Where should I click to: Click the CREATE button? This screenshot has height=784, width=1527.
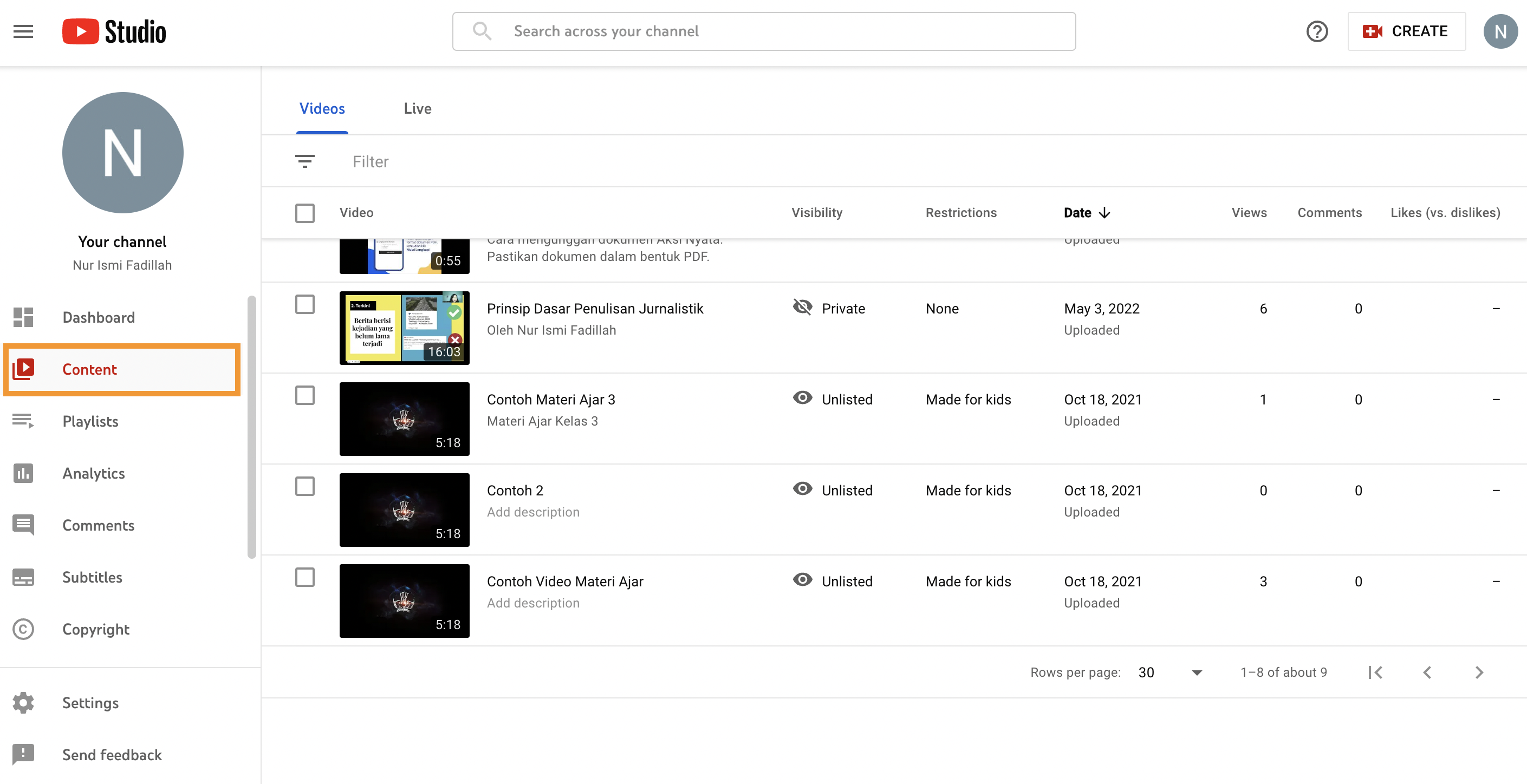point(1406,31)
